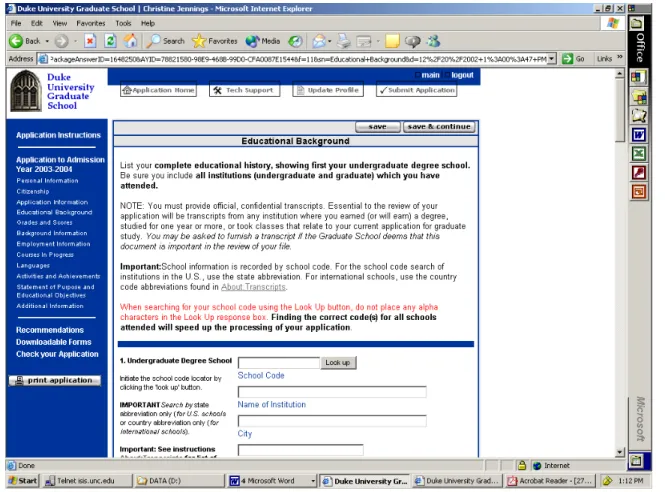Click the Word icon in Office shortcut bar
This screenshot has height=492, width=665.
coord(639,135)
